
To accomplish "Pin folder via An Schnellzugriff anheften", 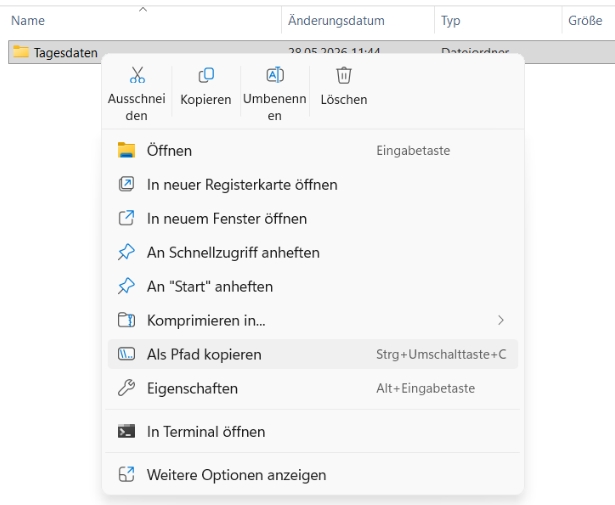I will [x=313, y=252].
